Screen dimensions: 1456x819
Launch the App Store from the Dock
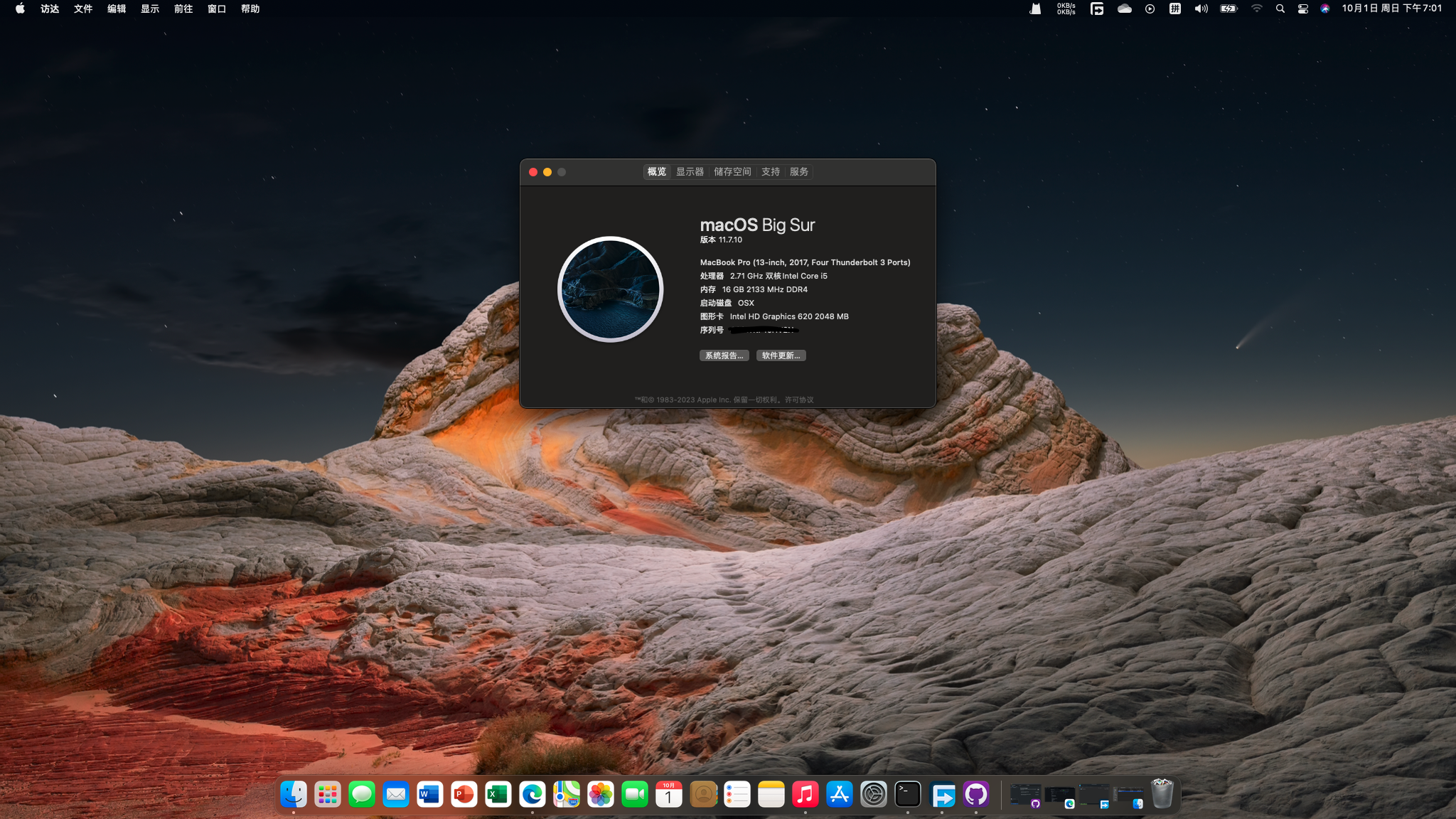pyautogui.click(x=840, y=794)
